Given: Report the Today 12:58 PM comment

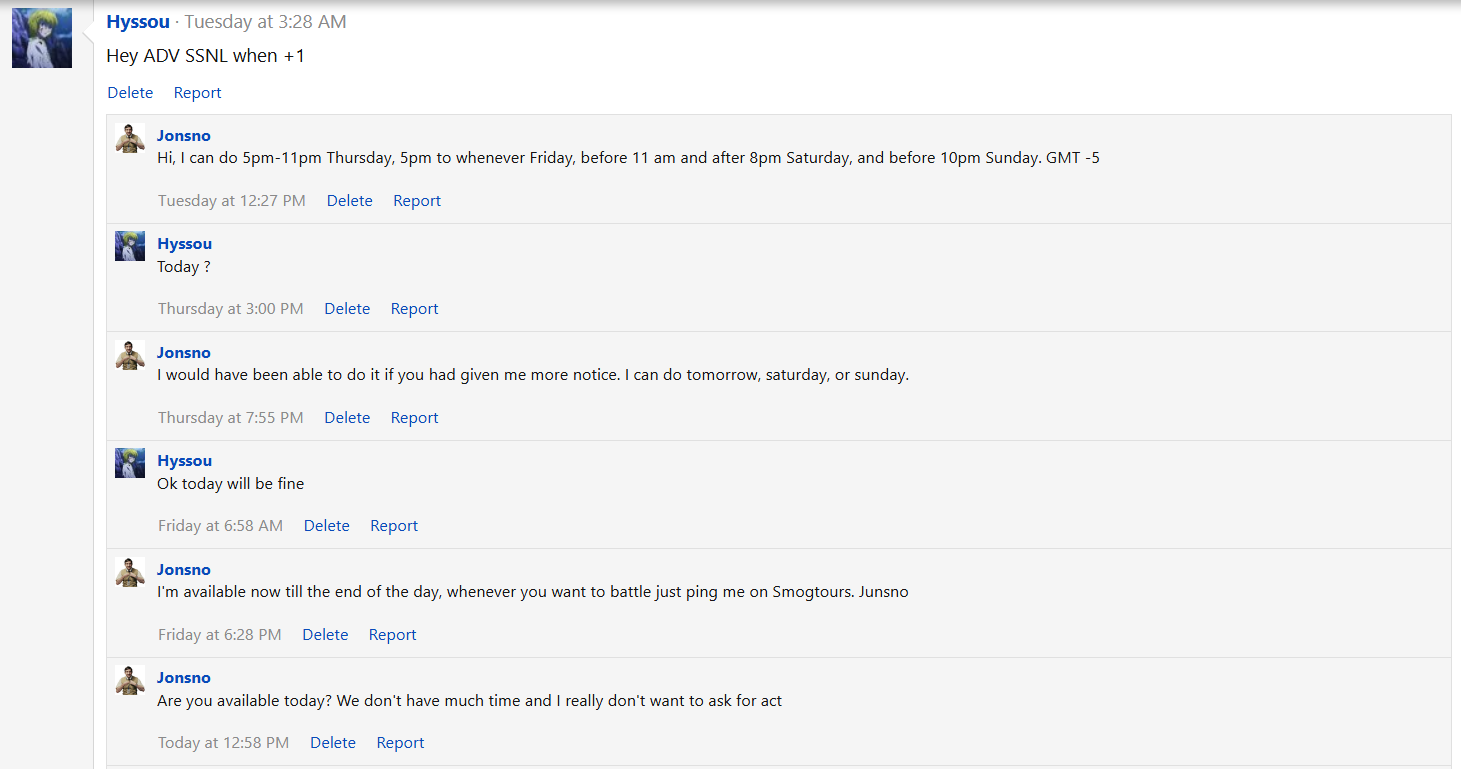Looking at the screenshot, I should 400,743.
